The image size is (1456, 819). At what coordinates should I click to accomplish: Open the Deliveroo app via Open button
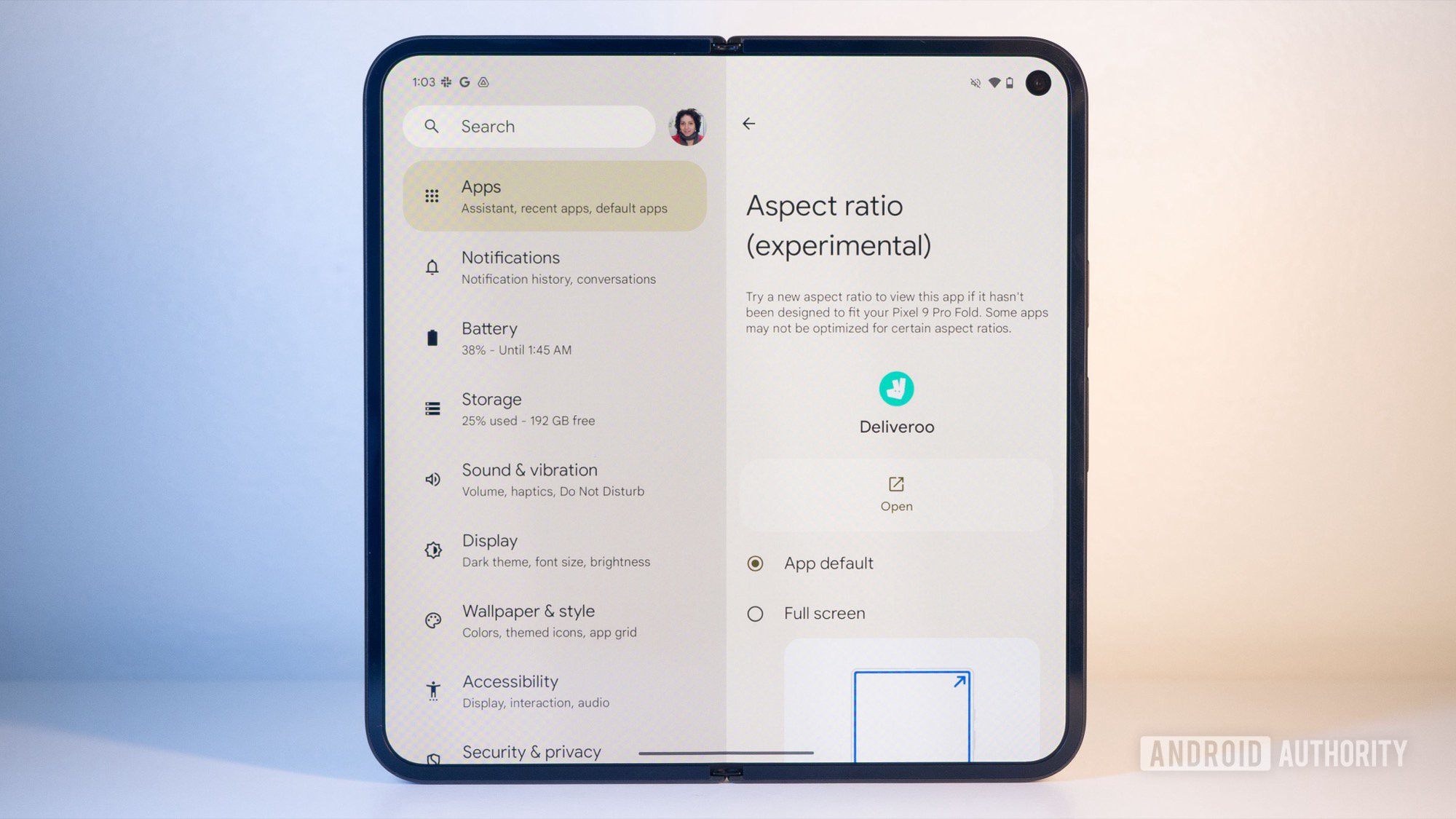[896, 492]
